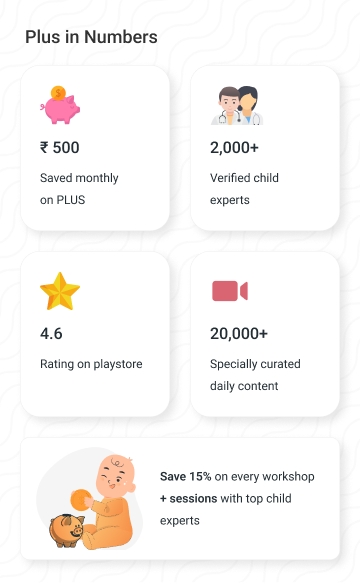Click the gold coin above pink piggy
The height and width of the screenshot is (584, 360).
(58, 93)
